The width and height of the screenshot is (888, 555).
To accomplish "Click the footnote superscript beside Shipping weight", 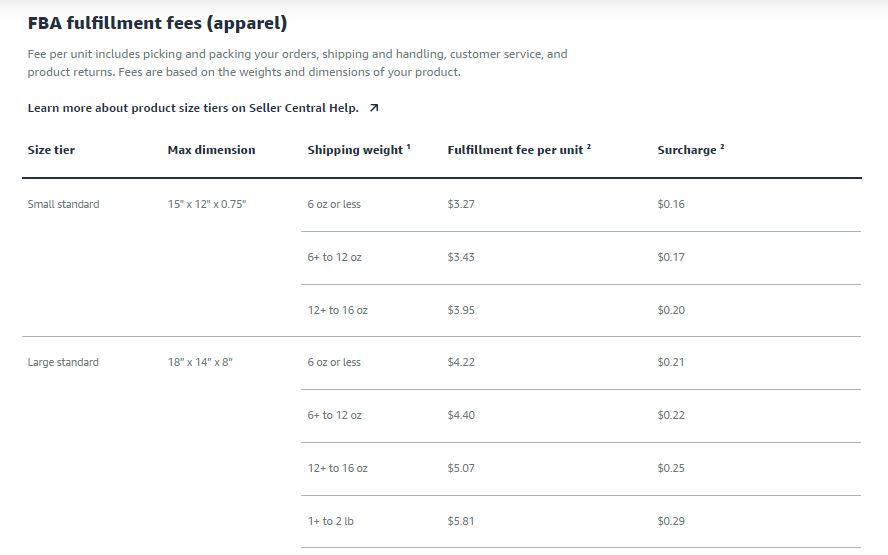I will (x=408, y=147).
